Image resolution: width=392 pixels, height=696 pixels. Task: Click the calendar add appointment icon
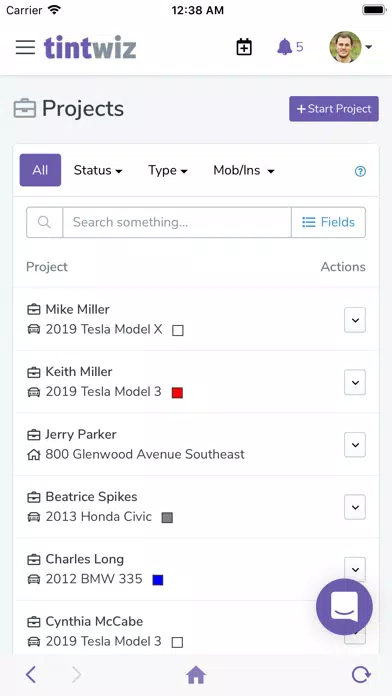(244, 47)
